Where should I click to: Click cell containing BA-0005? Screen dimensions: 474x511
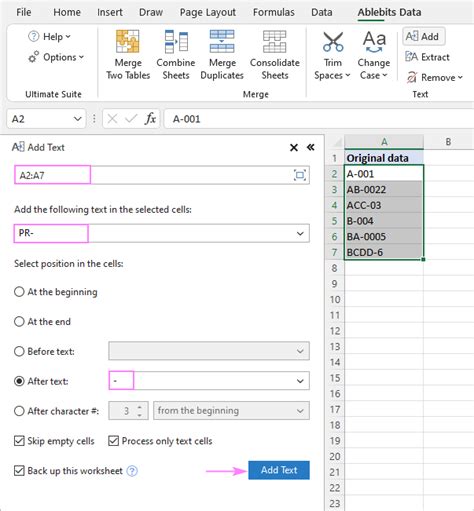pos(384,236)
